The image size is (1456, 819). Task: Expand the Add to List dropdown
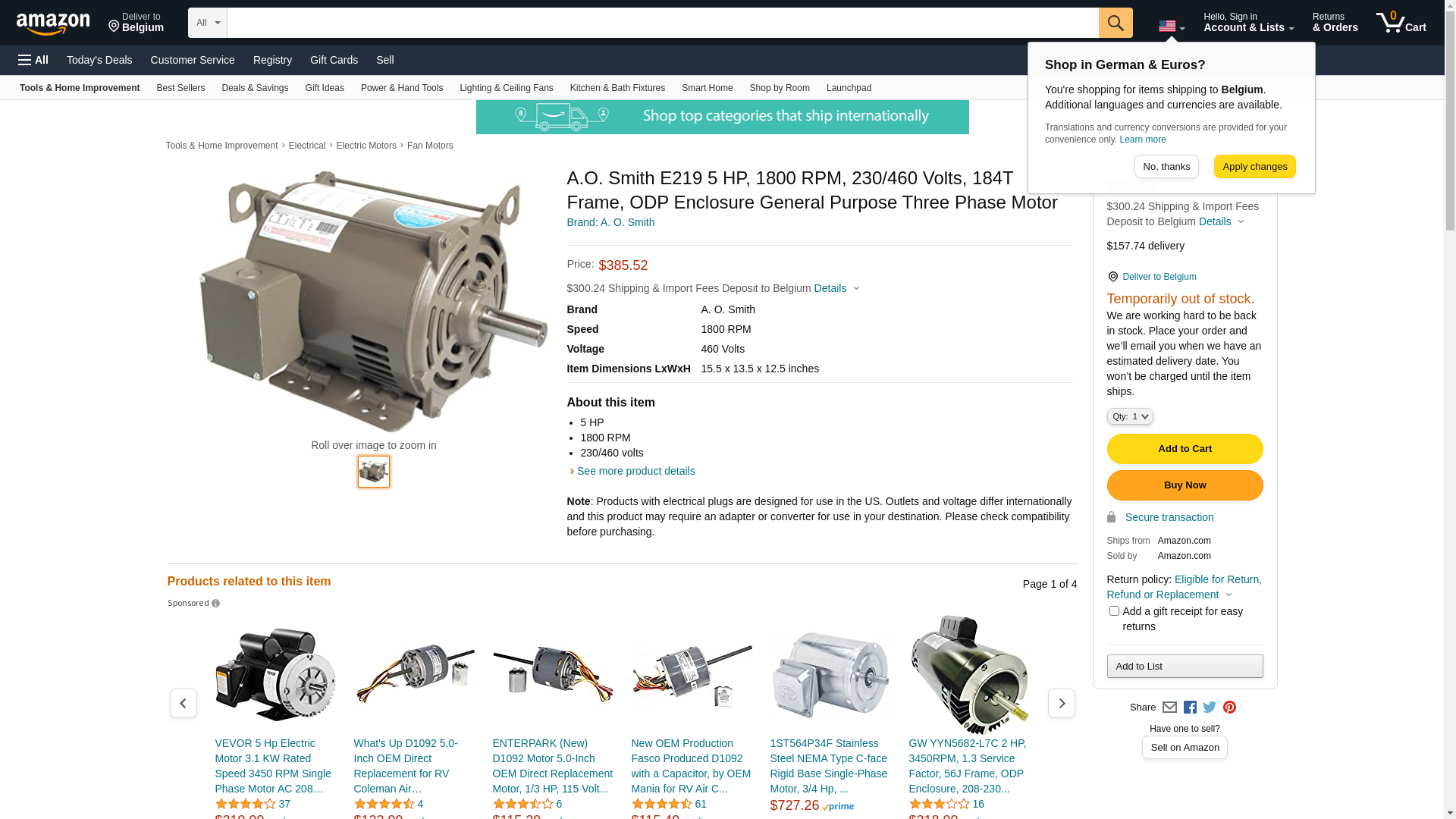1185,667
